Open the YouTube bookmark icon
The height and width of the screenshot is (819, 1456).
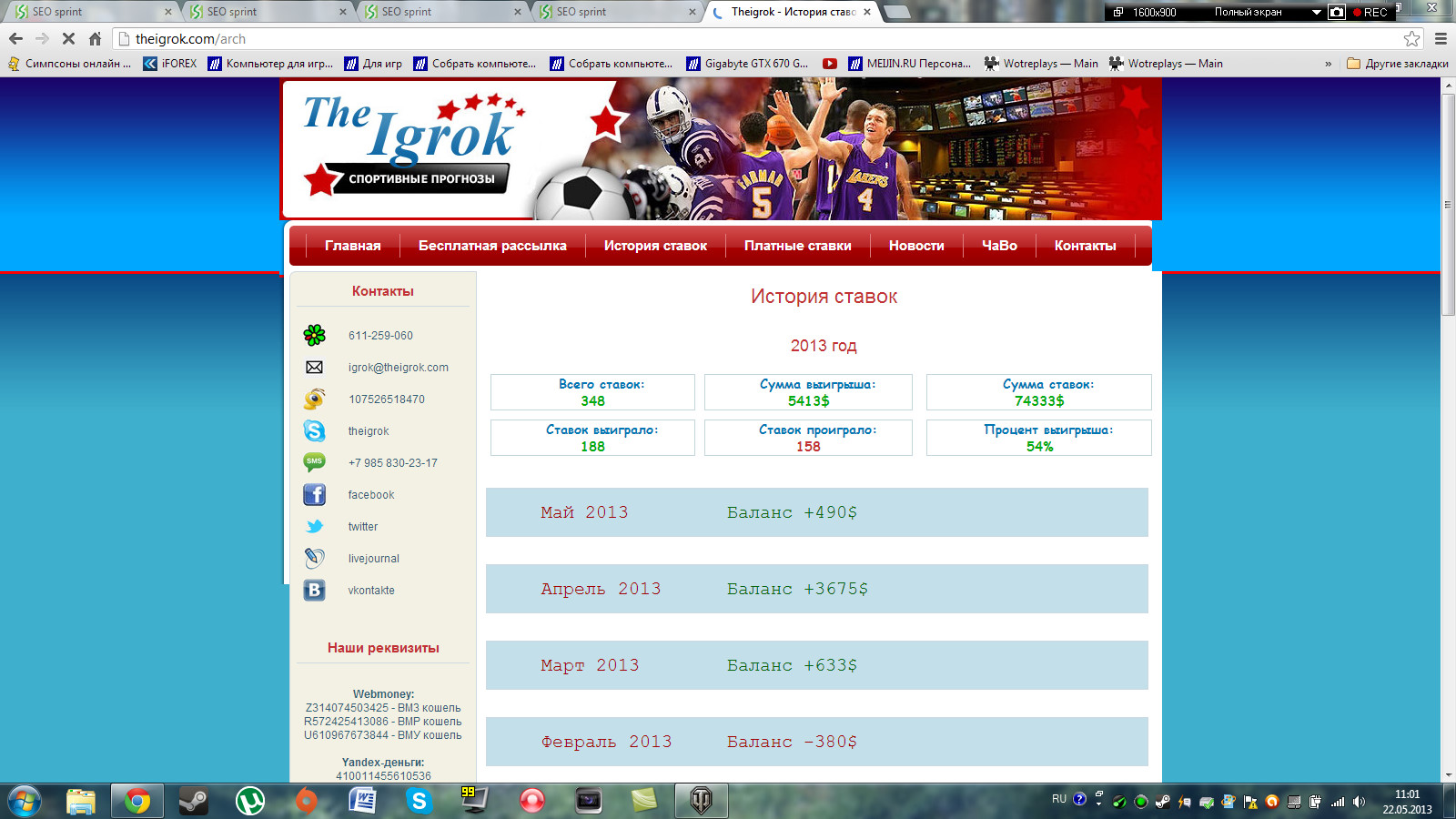(830, 64)
